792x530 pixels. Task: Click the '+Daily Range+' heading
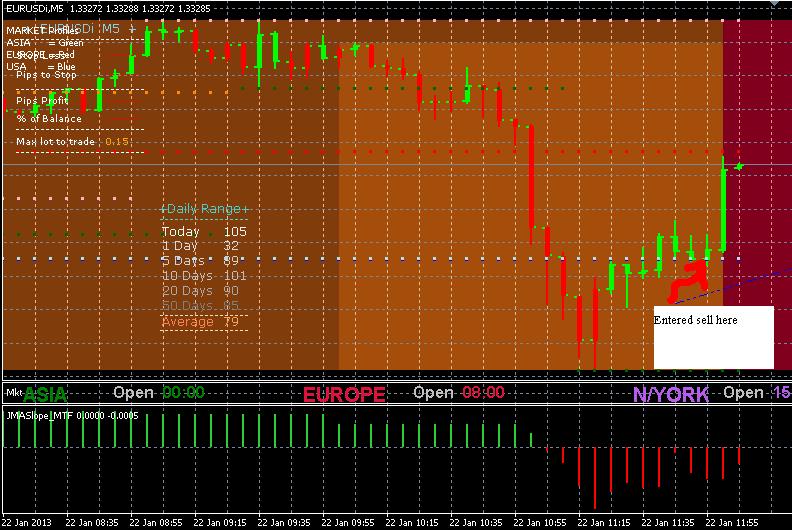pos(205,209)
